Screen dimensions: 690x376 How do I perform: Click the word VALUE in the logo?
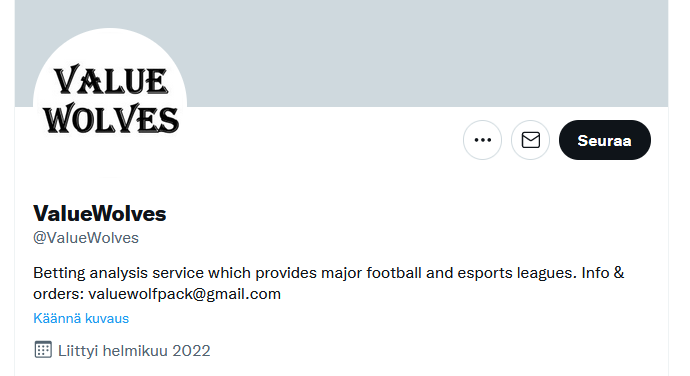(x=111, y=80)
